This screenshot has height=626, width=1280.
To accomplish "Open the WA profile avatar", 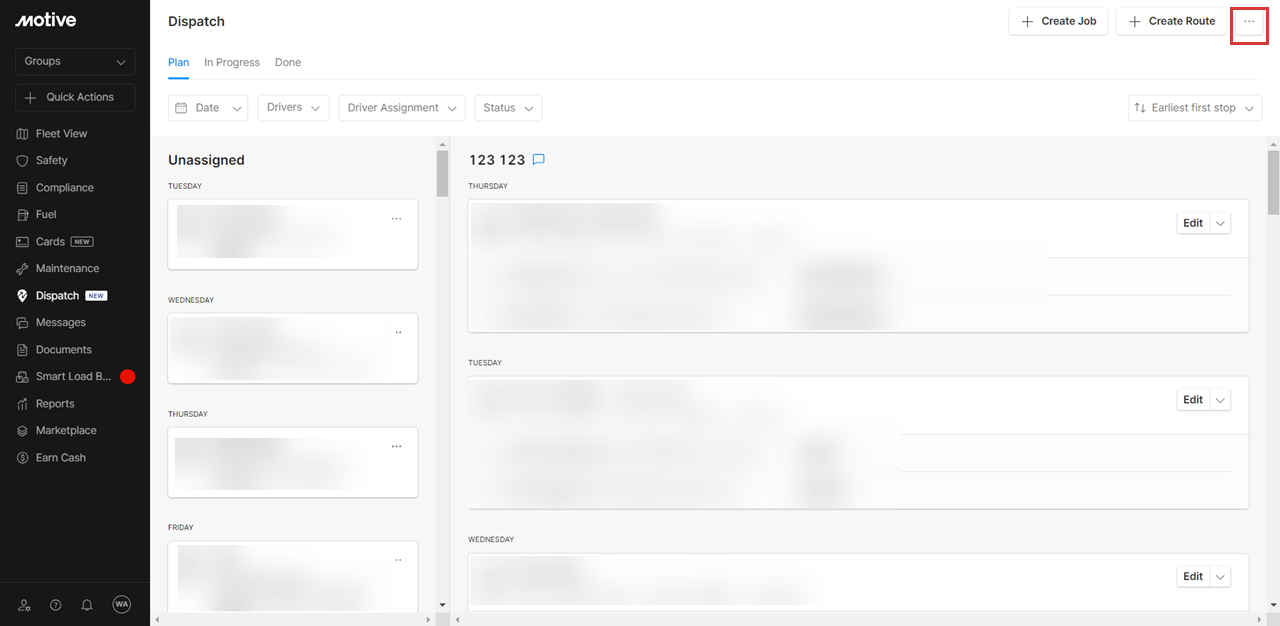I will pos(122,604).
